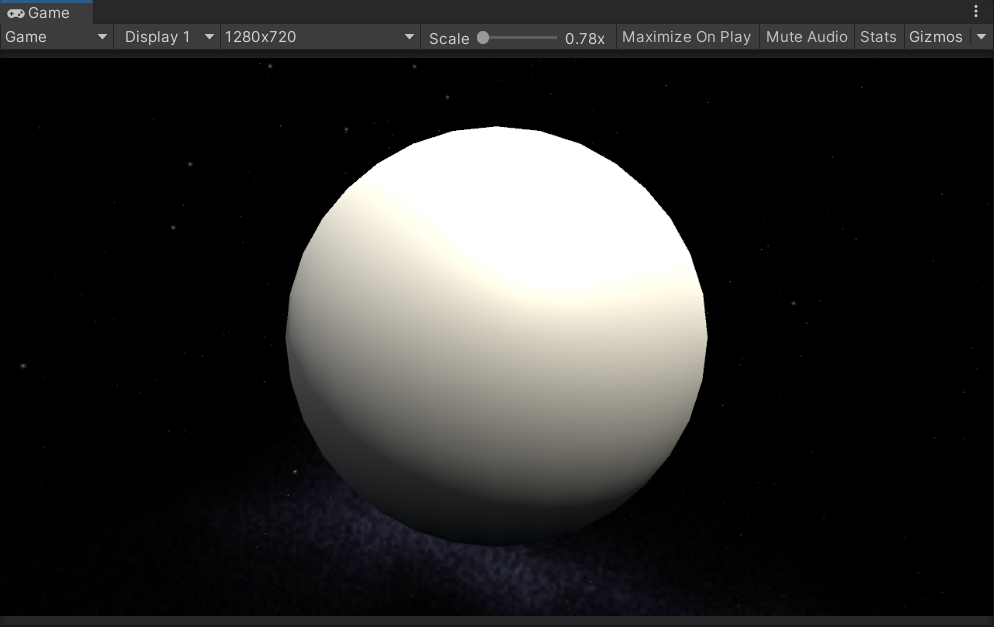The image size is (994, 627).
Task: Open the Display 1 dropdown
Action: point(167,37)
